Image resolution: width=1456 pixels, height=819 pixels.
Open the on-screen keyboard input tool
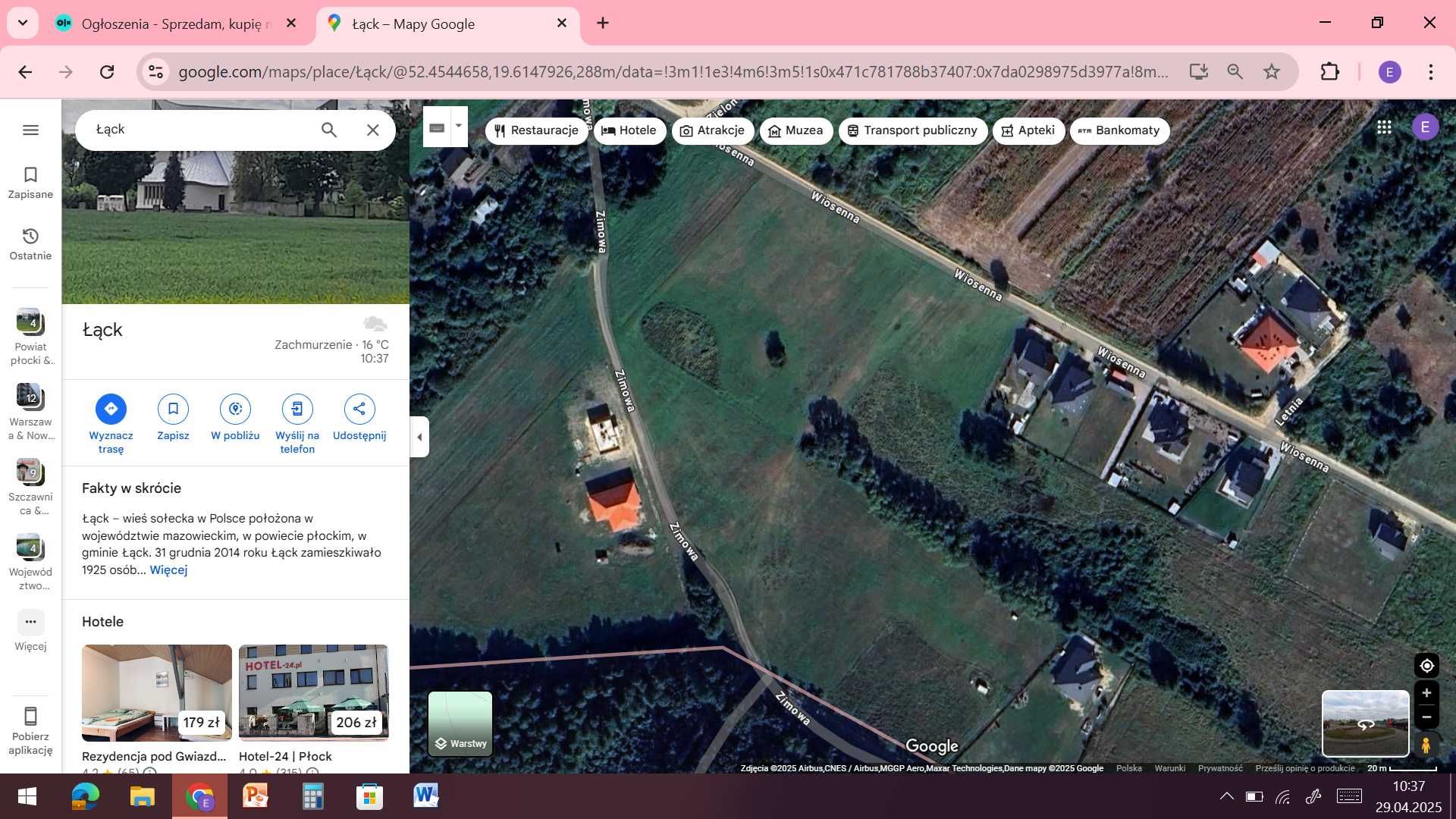tap(437, 127)
